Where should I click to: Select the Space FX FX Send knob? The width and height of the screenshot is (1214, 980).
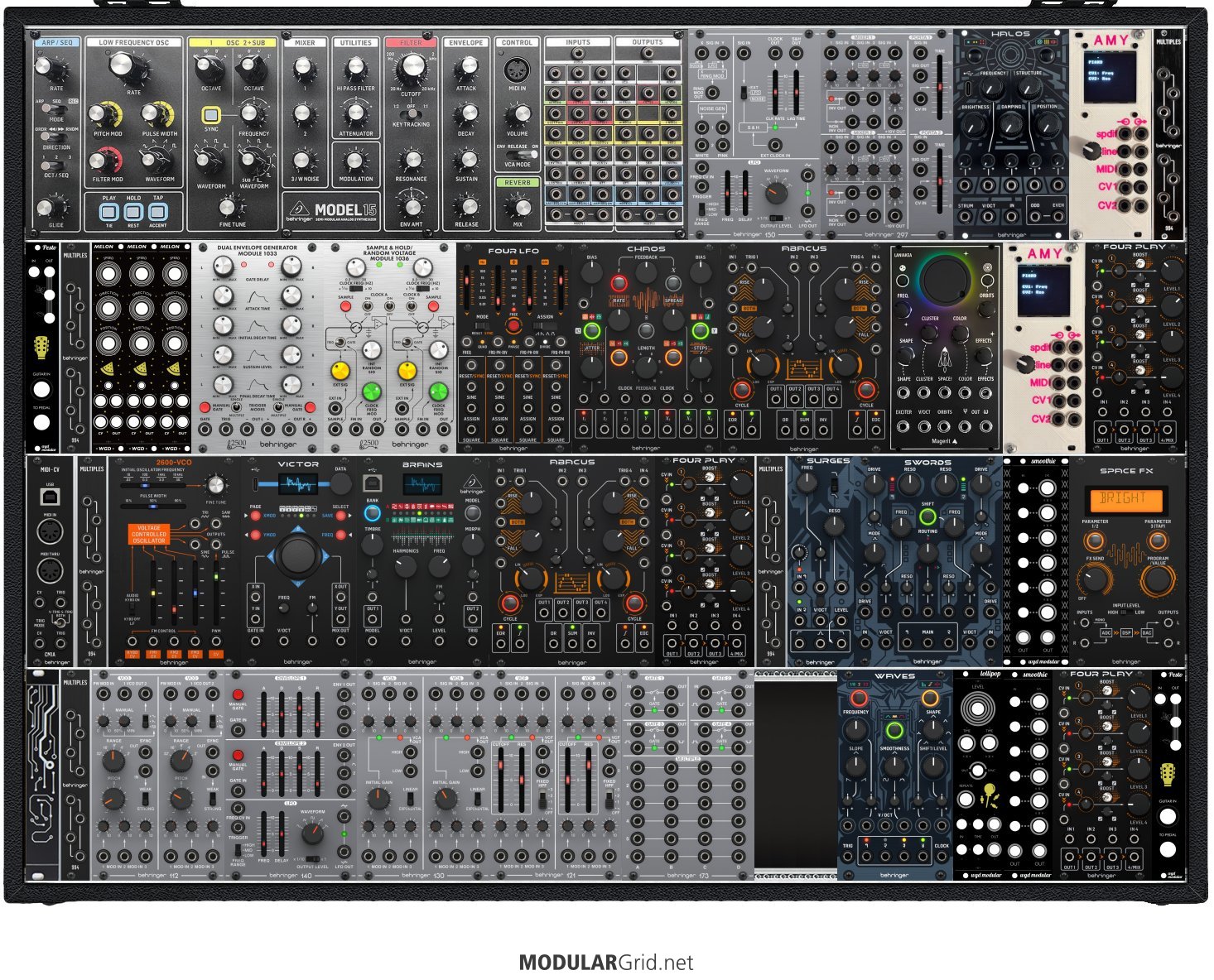pos(1095,578)
